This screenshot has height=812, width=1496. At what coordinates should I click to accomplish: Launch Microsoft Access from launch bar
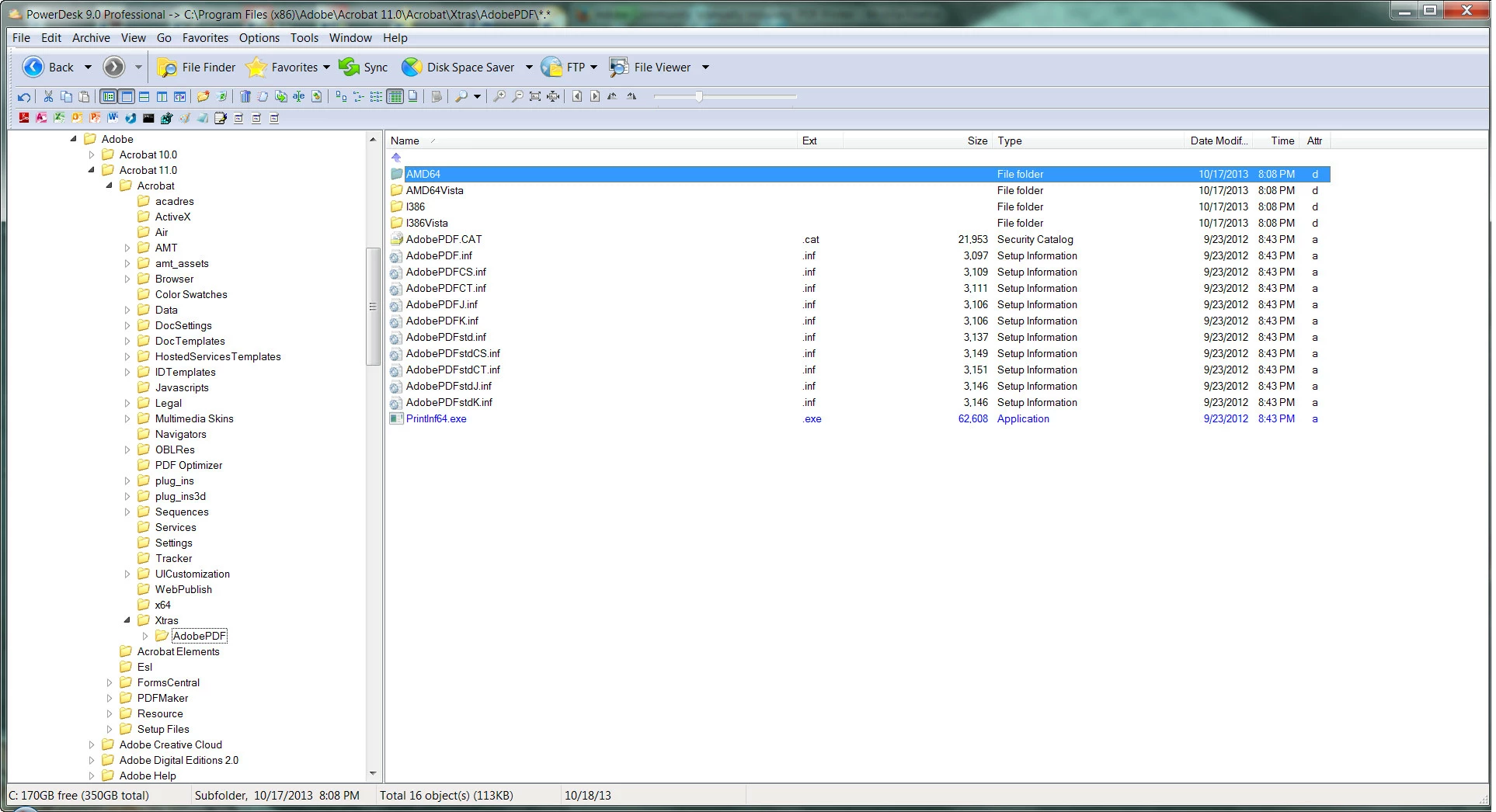(41, 118)
